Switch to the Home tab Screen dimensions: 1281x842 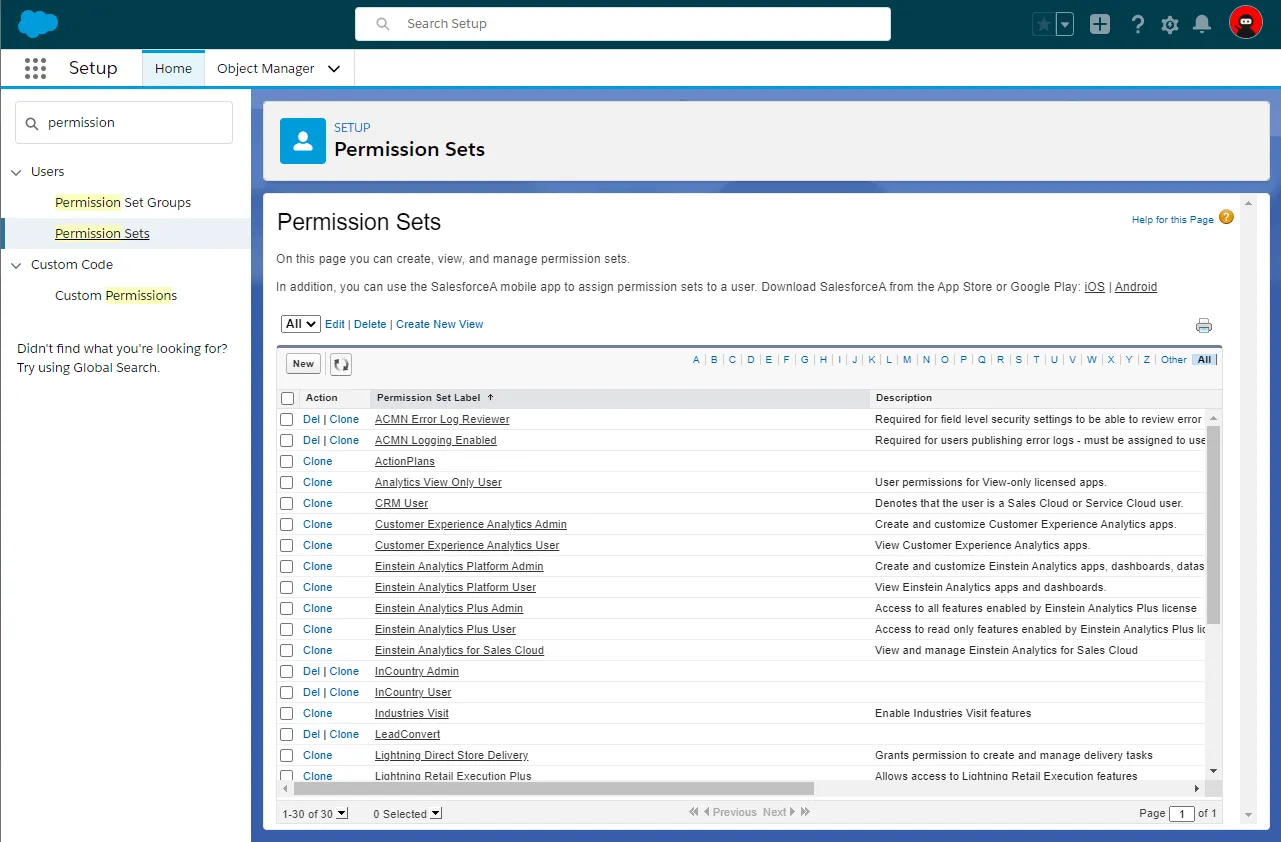tap(173, 69)
